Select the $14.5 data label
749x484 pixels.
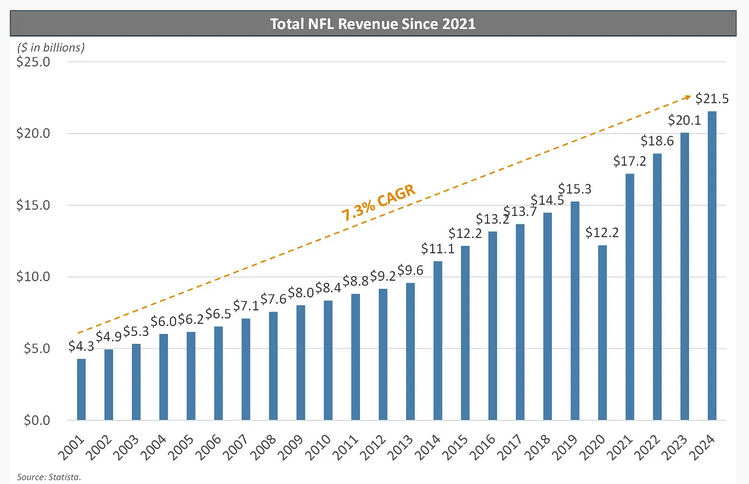click(547, 200)
